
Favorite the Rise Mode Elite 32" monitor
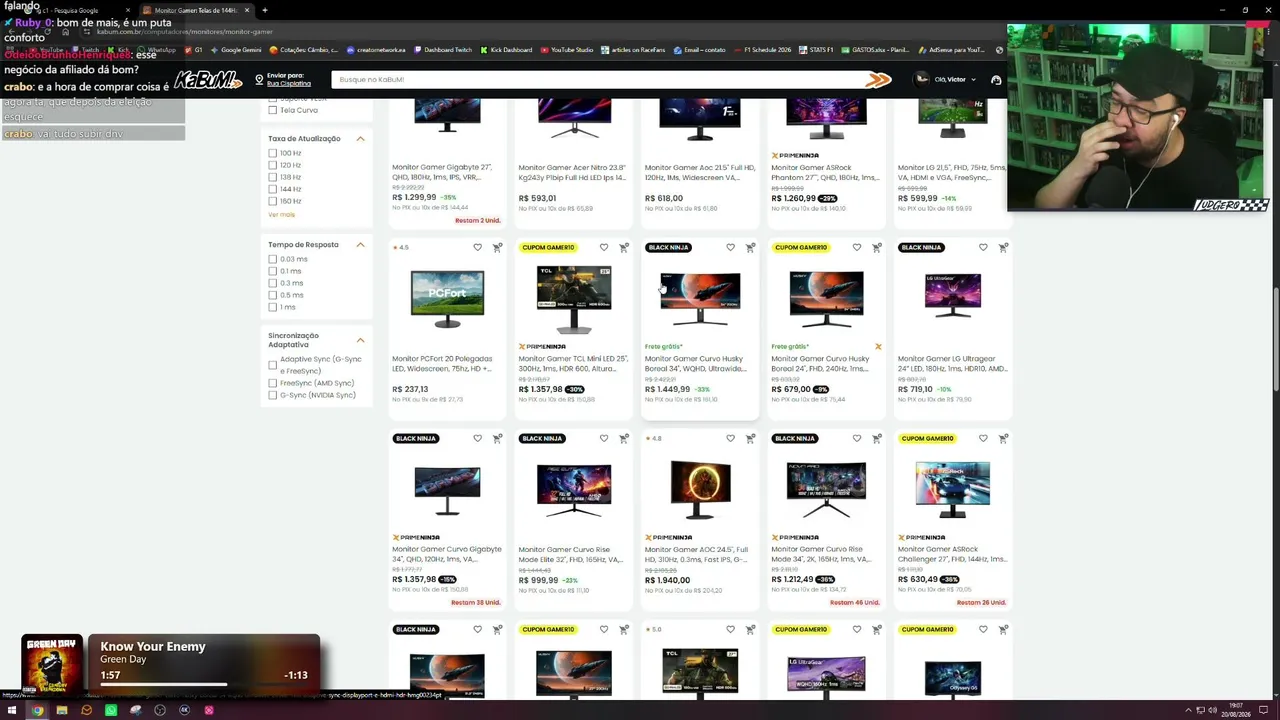click(604, 438)
